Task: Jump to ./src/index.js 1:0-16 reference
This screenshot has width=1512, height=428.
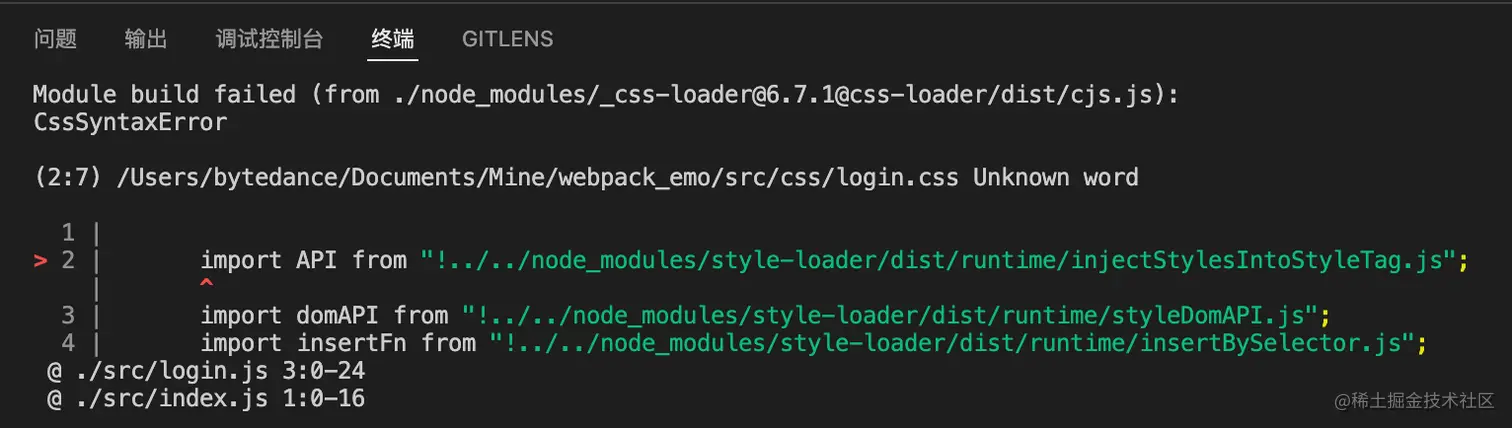Action: (206, 399)
